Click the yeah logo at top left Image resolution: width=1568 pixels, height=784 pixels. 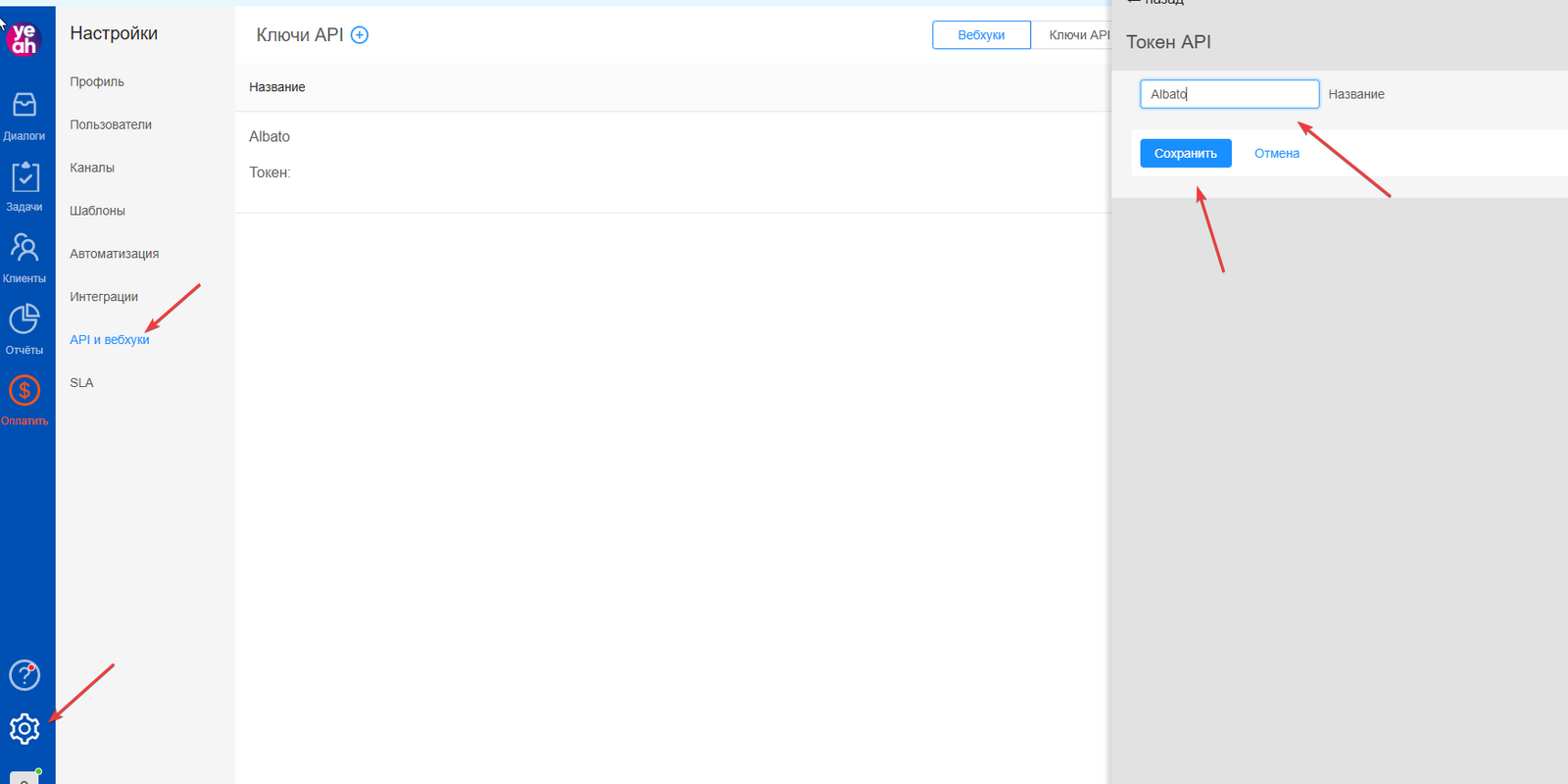click(24, 38)
